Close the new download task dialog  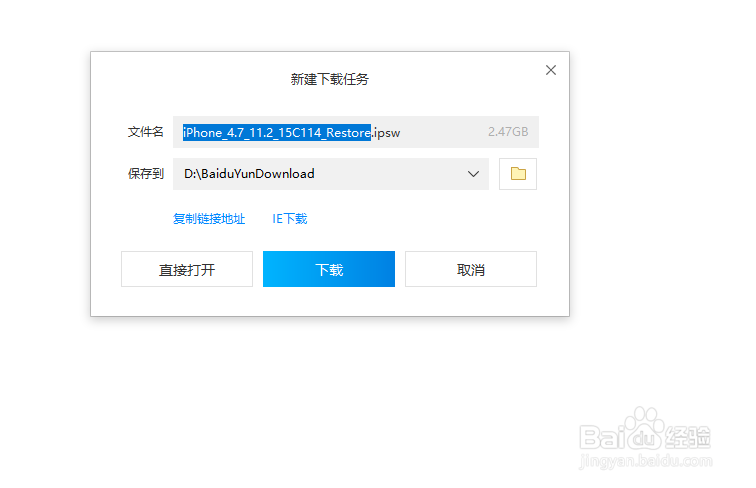(x=551, y=70)
